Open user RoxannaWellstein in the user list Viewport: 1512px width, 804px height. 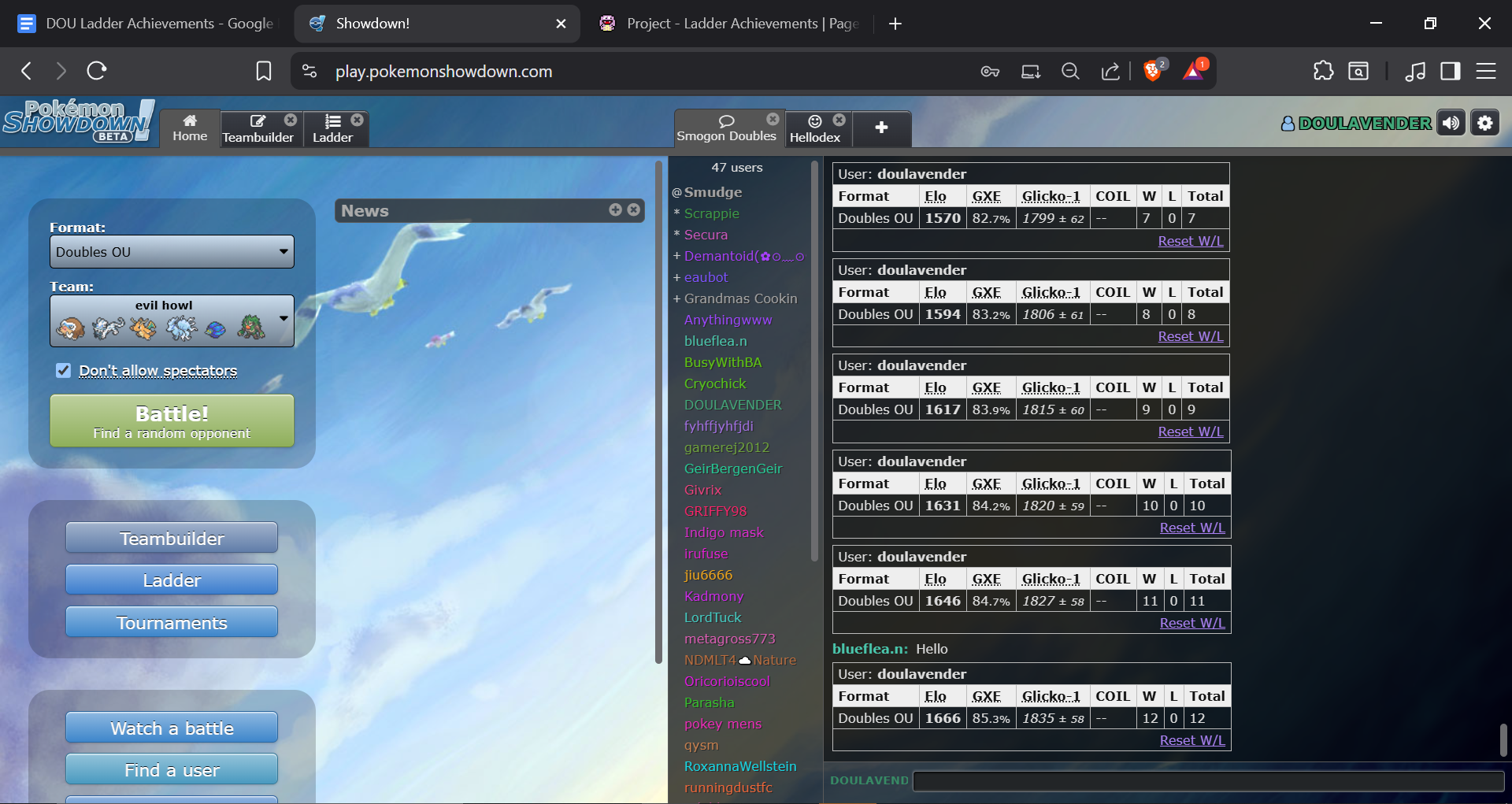tap(740, 766)
